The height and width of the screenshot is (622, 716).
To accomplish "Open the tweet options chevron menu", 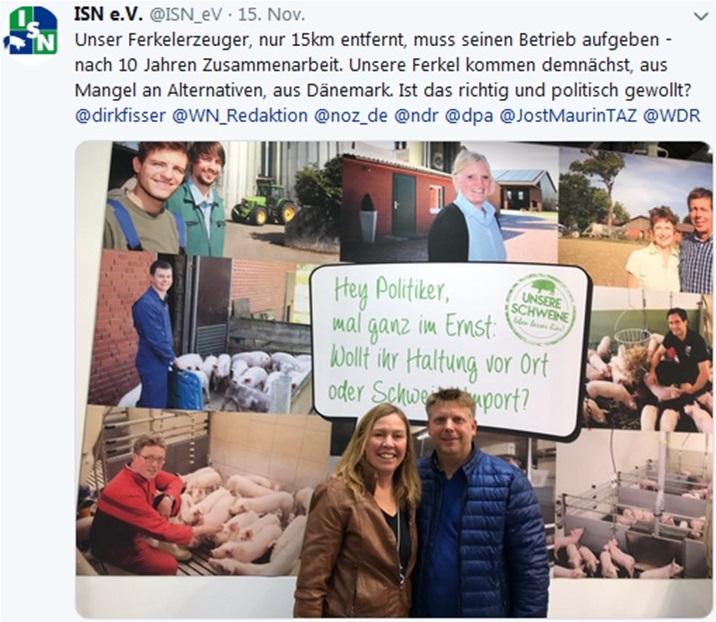I will tap(700, 17).
